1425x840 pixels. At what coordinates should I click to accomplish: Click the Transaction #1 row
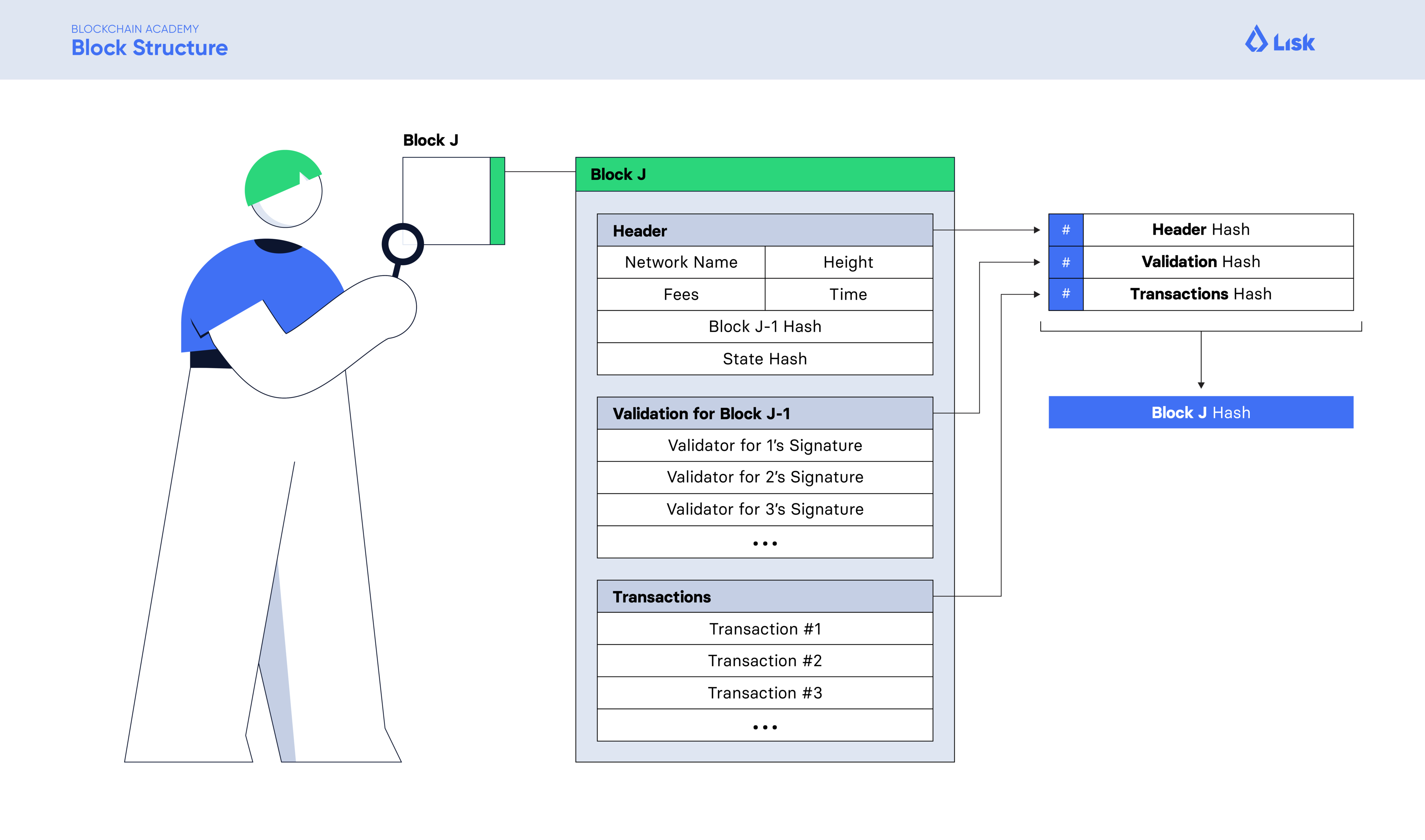tap(764, 629)
